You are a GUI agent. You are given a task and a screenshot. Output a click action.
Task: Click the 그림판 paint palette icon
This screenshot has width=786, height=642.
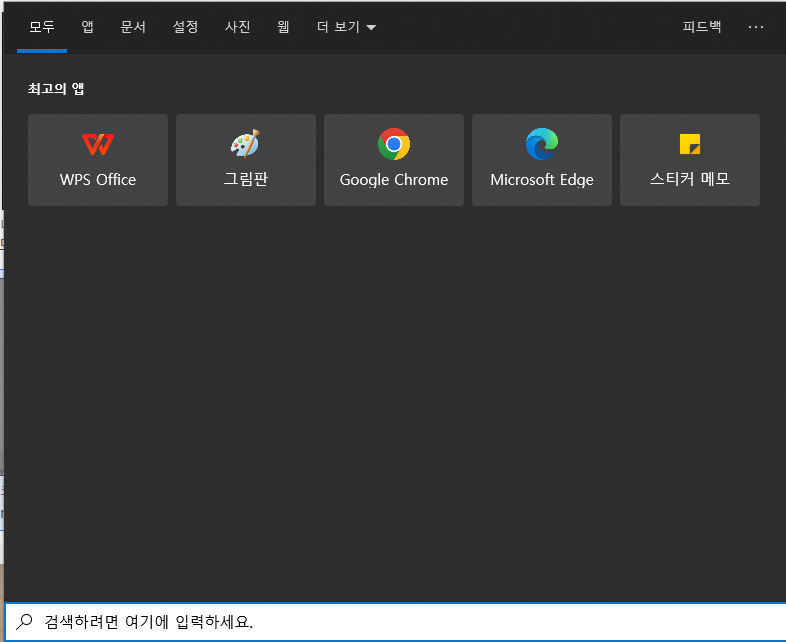click(x=245, y=144)
